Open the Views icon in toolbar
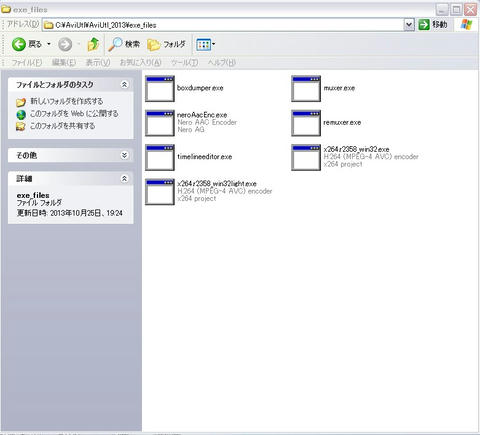The width and height of the screenshot is (480, 435). point(203,44)
